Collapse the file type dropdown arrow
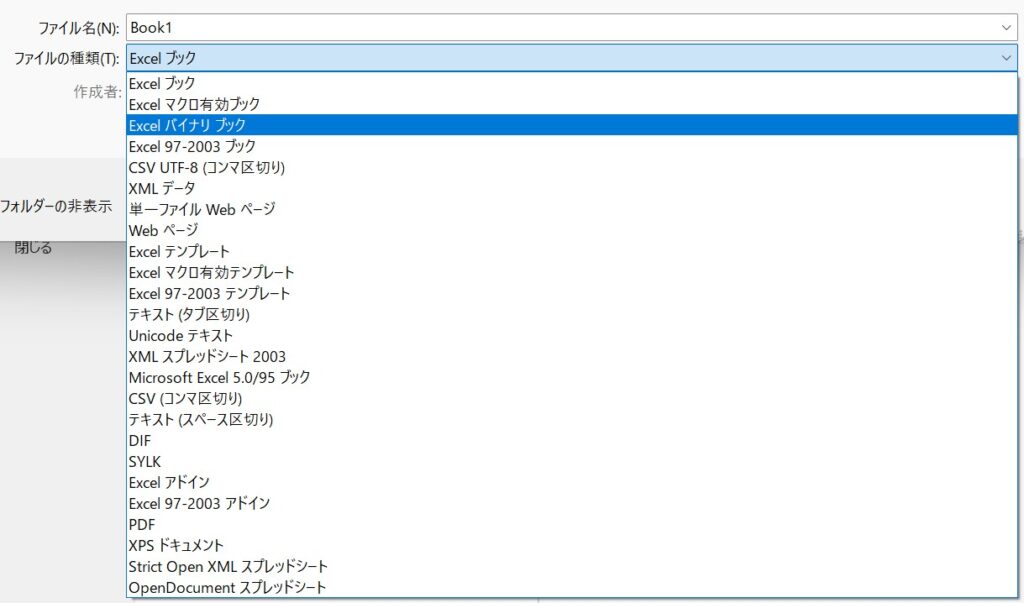 (1005, 58)
